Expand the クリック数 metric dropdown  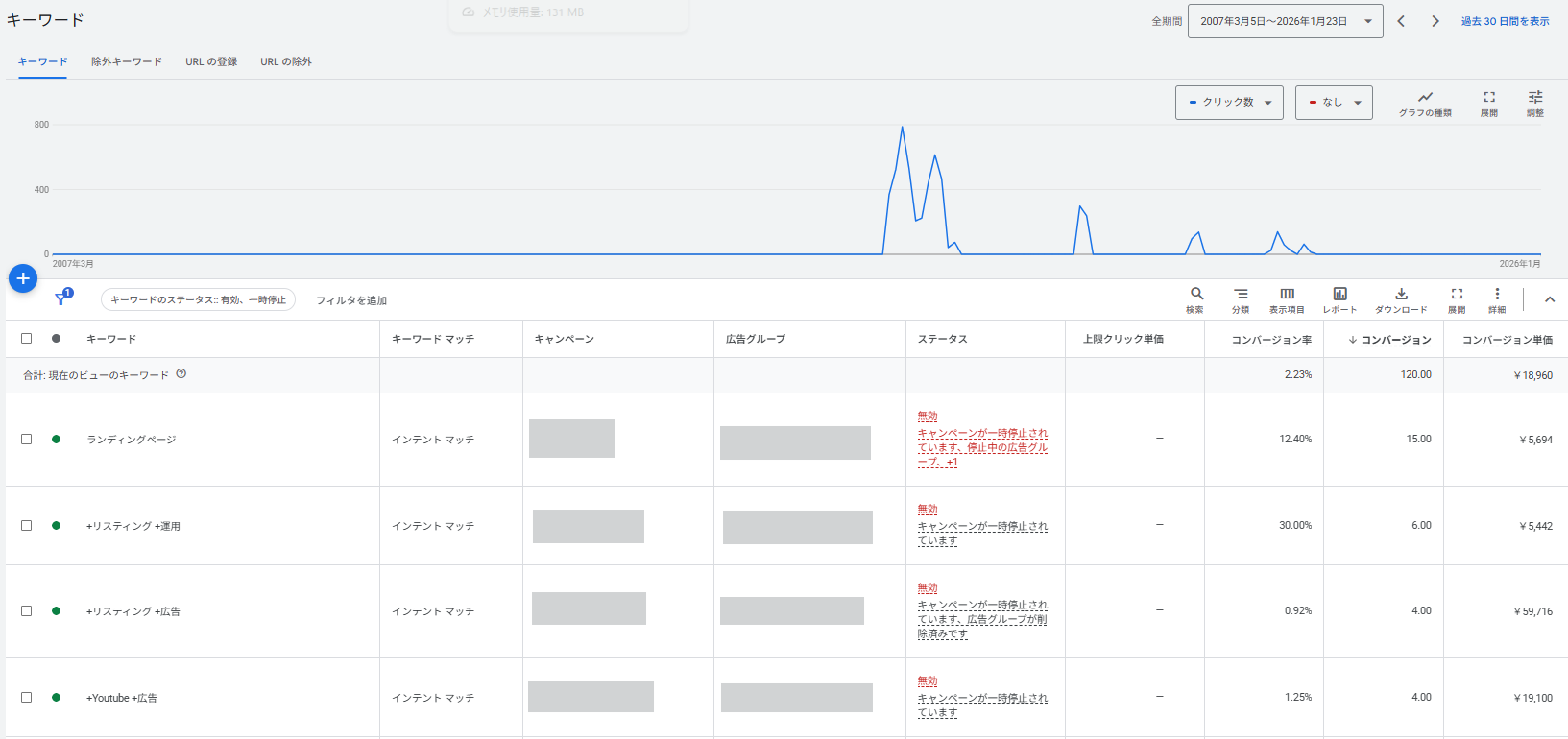click(1229, 103)
